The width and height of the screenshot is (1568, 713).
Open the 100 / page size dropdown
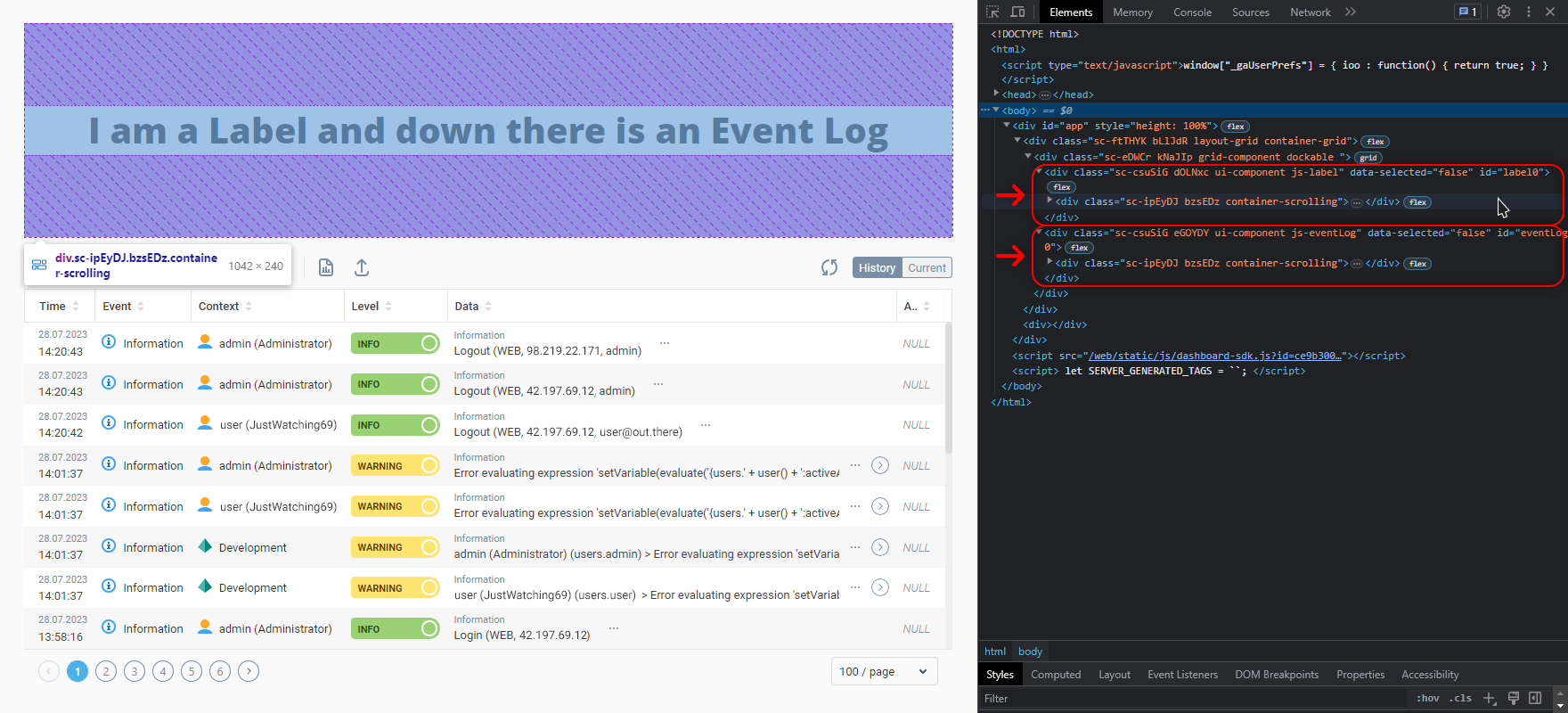pos(884,671)
